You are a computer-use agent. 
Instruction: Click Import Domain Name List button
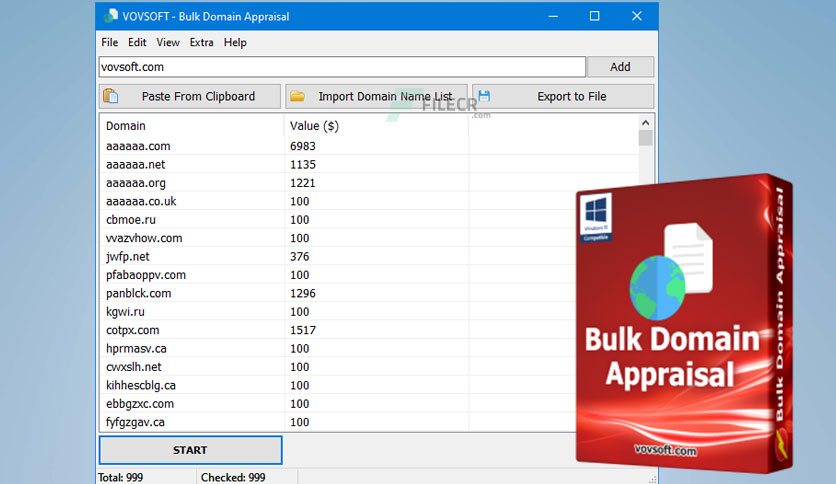pyautogui.click(x=376, y=96)
